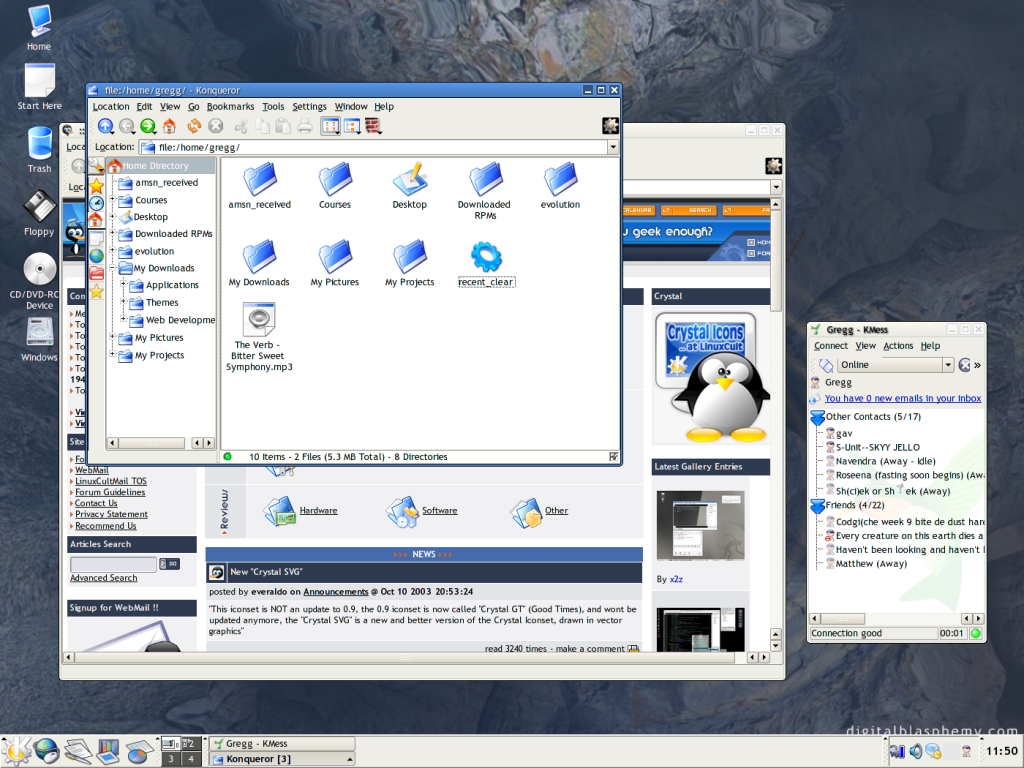Viewport: 1024px width, 768px height.
Task: Select the Tree View toolbar button
Action: point(352,126)
